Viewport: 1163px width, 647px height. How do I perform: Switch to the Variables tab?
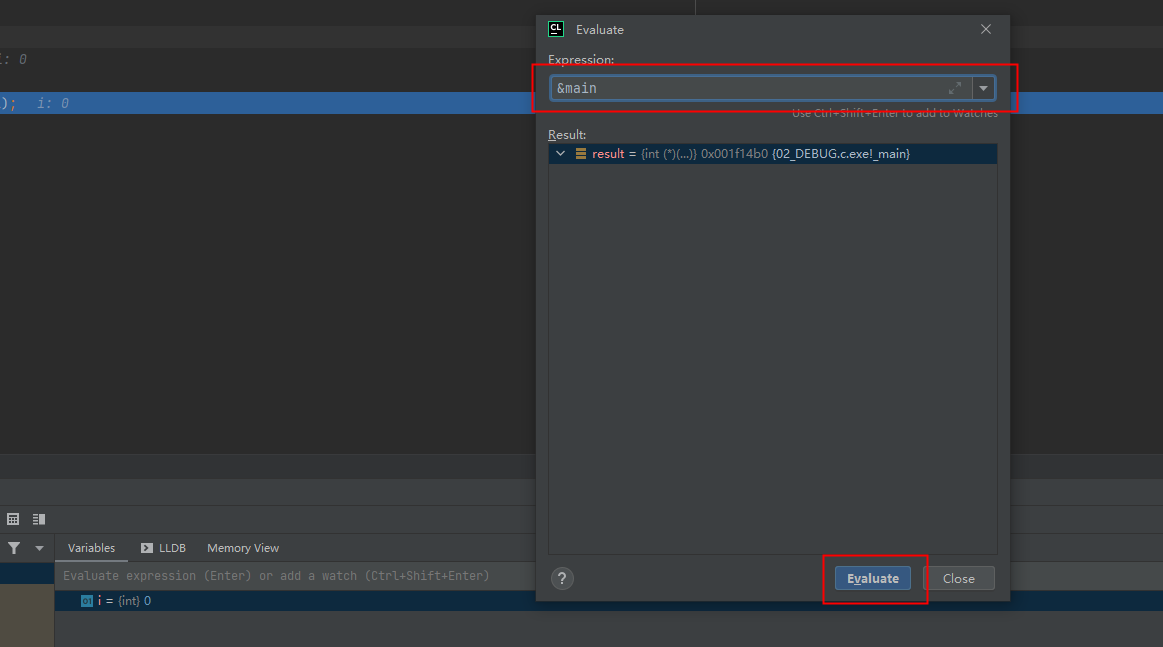point(91,548)
